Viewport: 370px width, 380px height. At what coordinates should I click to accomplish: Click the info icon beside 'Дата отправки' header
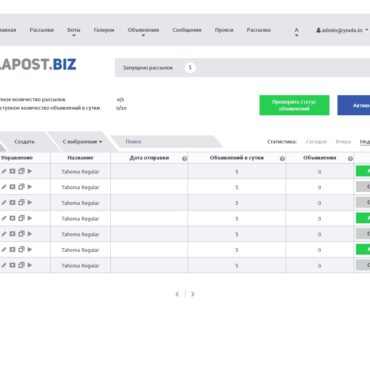(185, 159)
